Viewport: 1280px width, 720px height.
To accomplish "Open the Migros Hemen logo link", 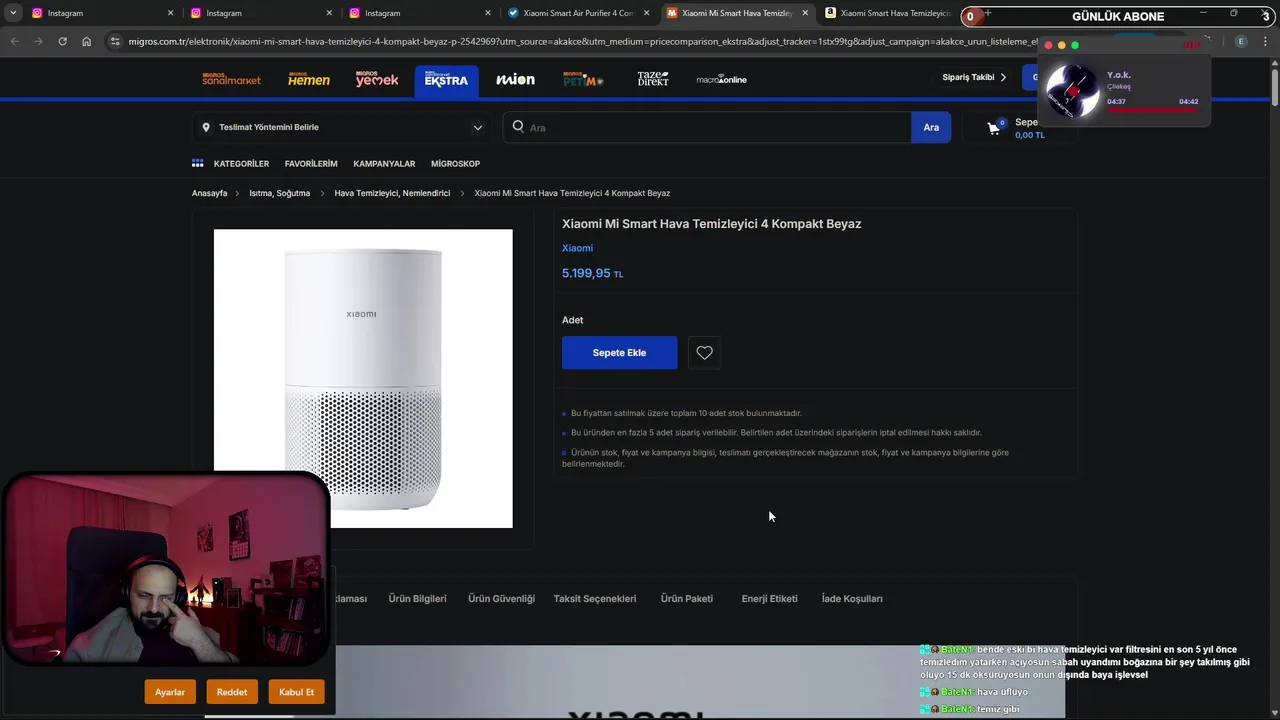I will point(308,79).
